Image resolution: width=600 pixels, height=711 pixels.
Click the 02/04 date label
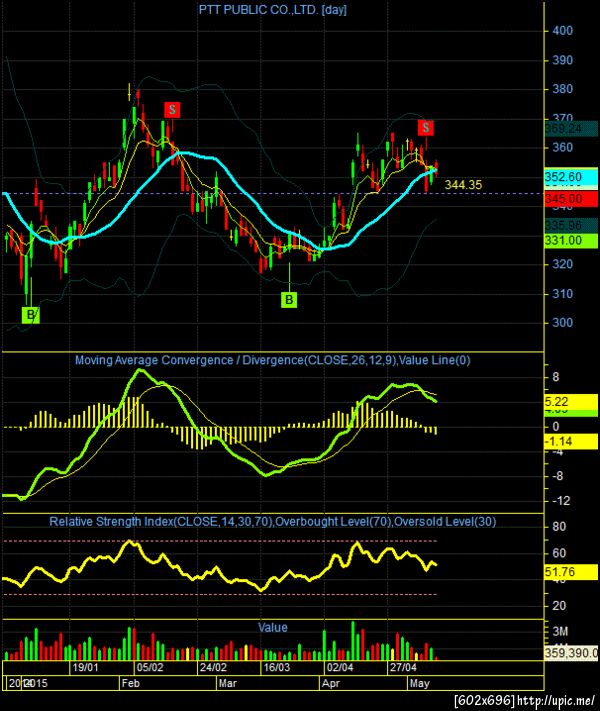tap(340, 667)
